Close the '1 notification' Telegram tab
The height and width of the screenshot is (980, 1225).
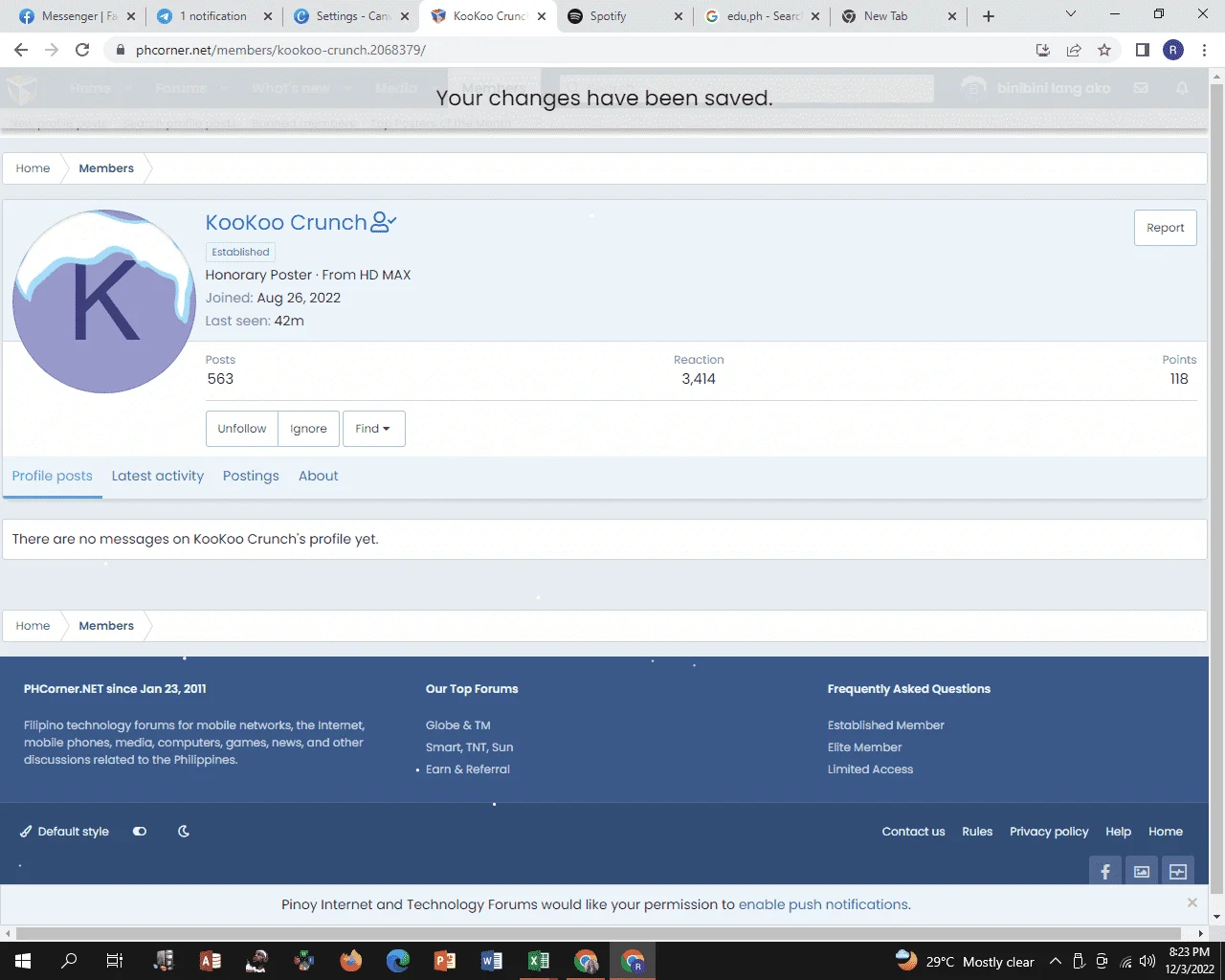268,16
